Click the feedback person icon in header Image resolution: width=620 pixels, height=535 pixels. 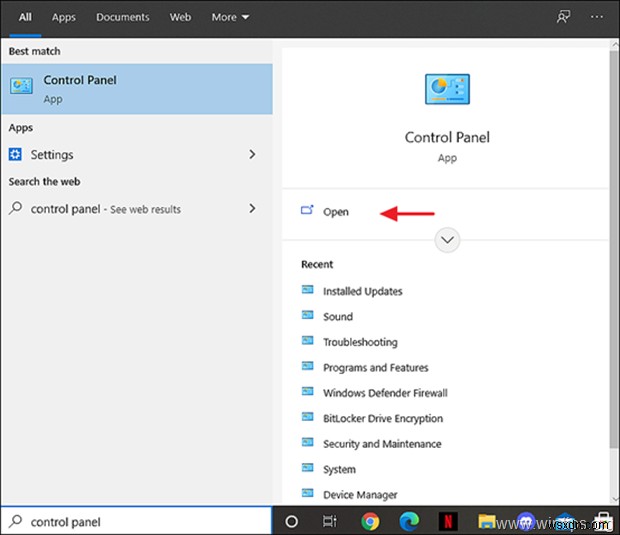point(563,17)
